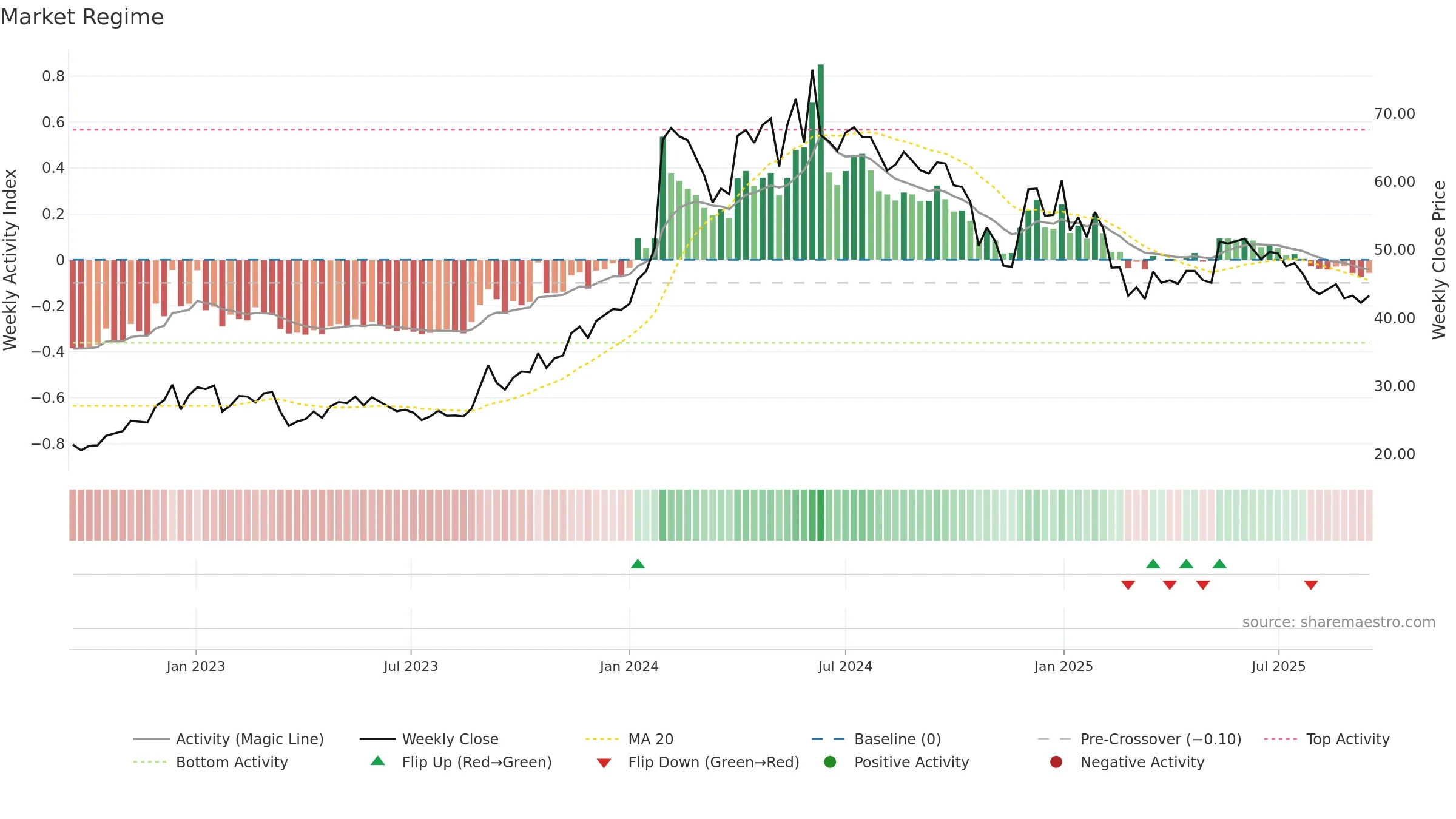Click the 0.8 tick on the left axis
The width and height of the screenshot is (1456, 819).
(53, 76)
